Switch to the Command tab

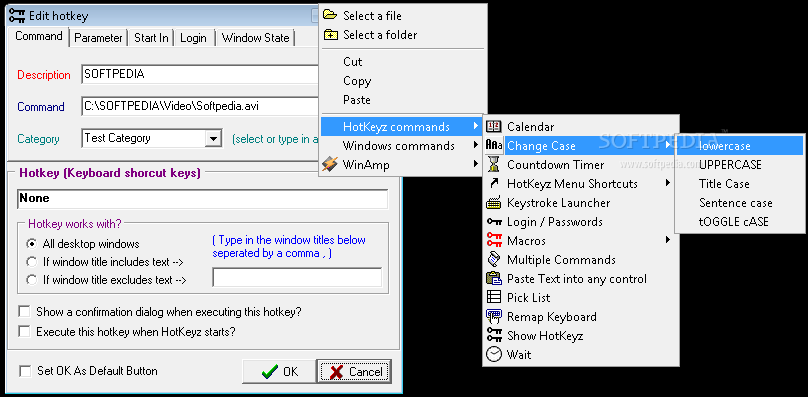click(x=39, y=36)
